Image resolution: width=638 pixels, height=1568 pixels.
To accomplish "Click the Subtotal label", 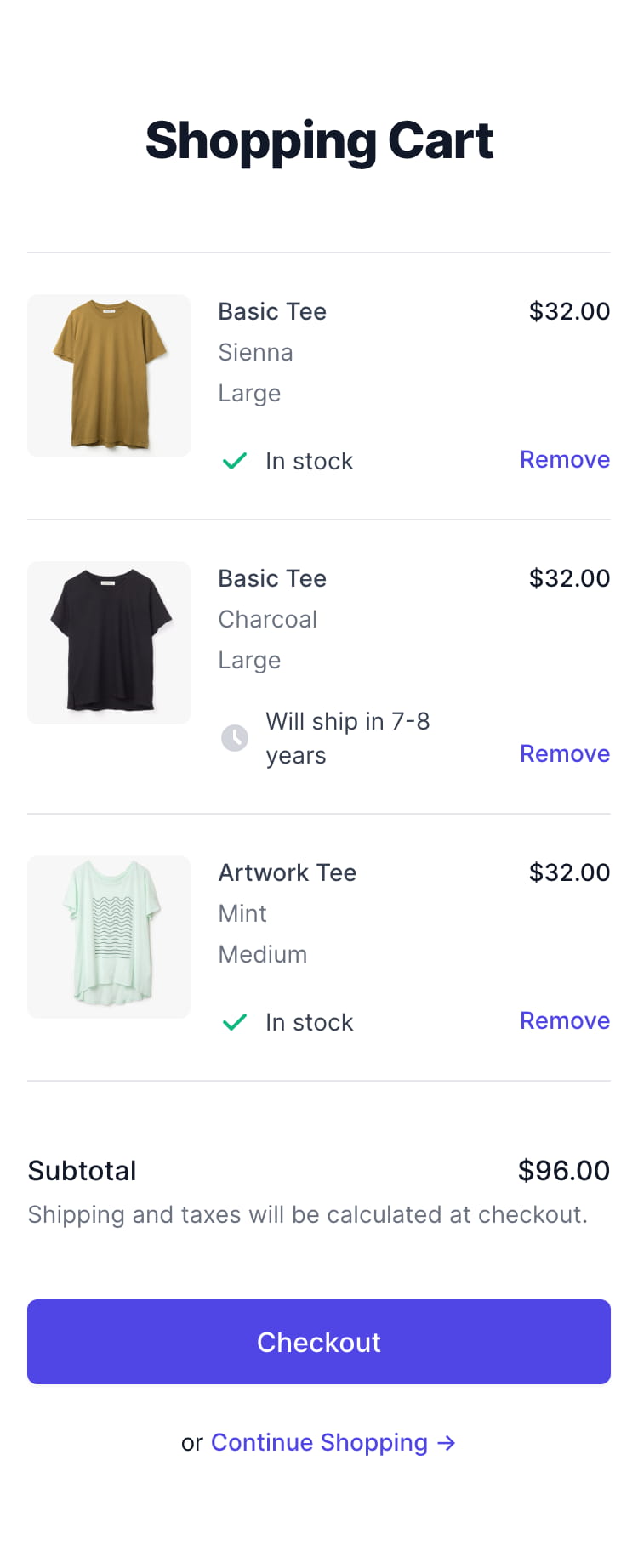I will [x=82, y=1171].
